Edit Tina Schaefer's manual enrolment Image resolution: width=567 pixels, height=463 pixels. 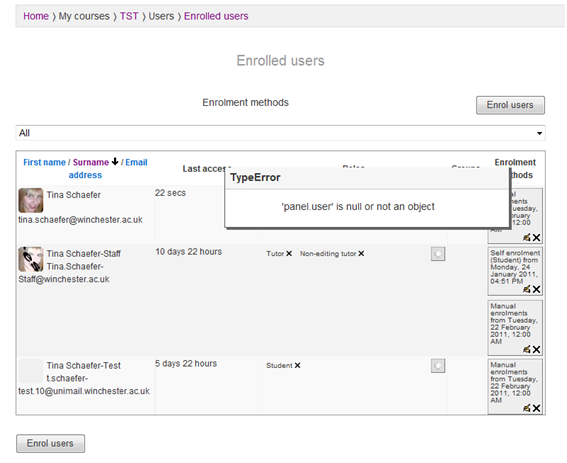coord(526,237)
